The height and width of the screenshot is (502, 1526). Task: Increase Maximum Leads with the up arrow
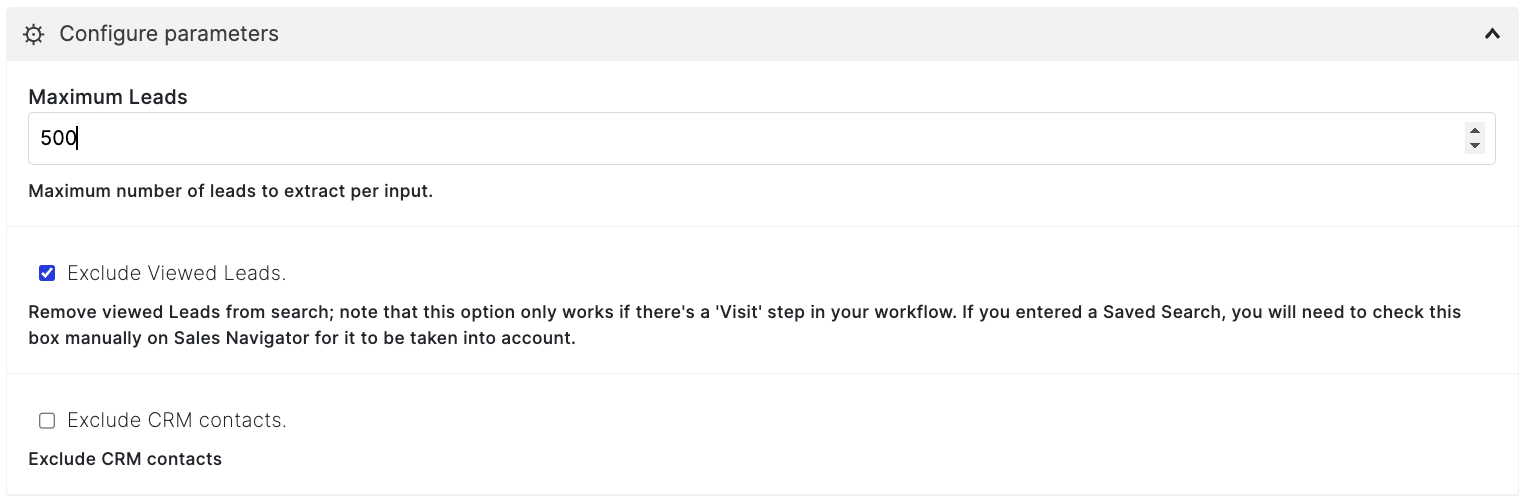1474,131
